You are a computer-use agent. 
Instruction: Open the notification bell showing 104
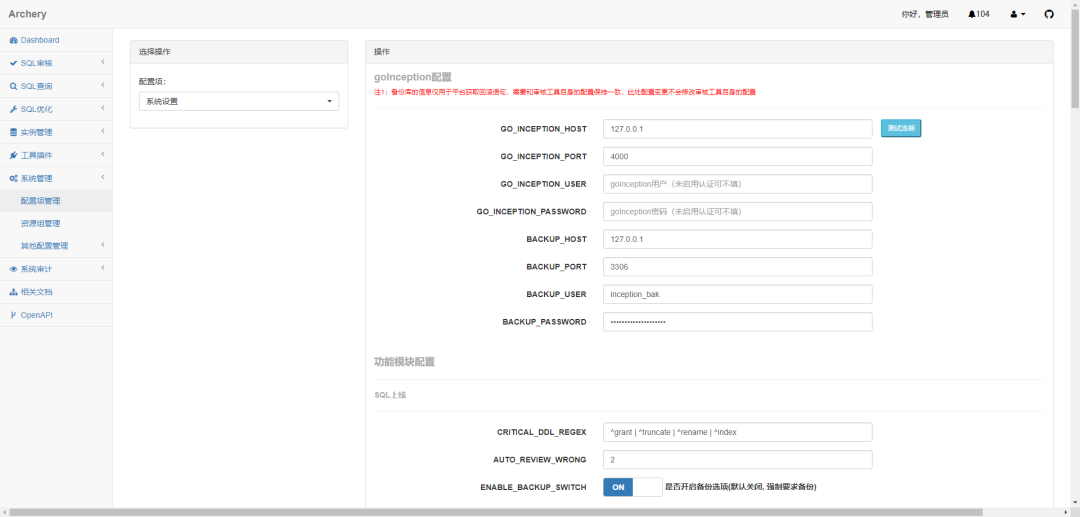978,14
